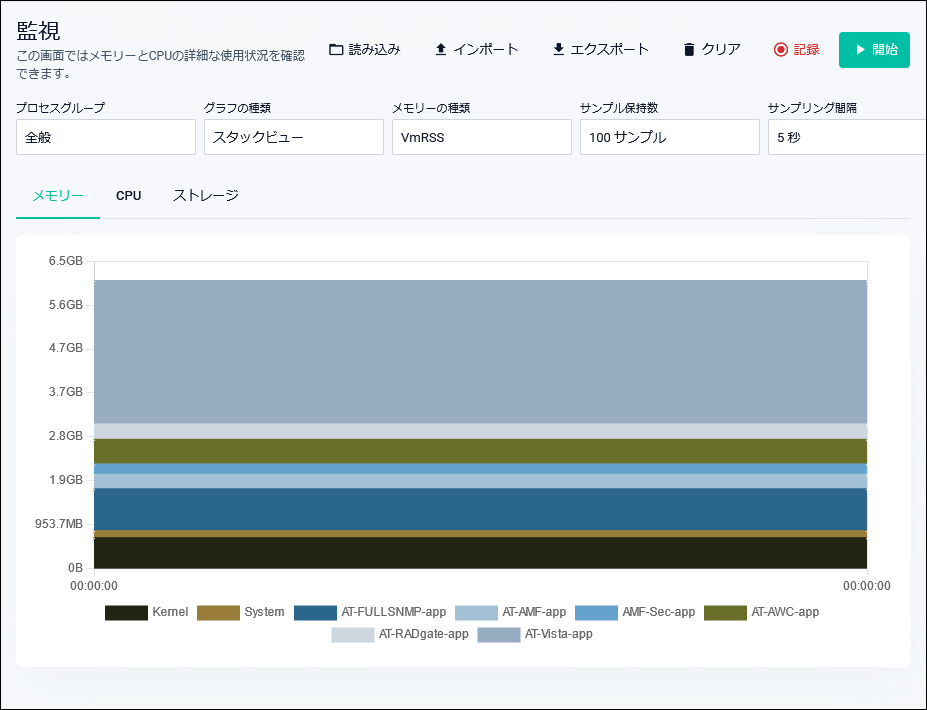This screenshot has height=710, width=927.
Task: Click the Kernel legend label
Action: [x=170, y=612]
